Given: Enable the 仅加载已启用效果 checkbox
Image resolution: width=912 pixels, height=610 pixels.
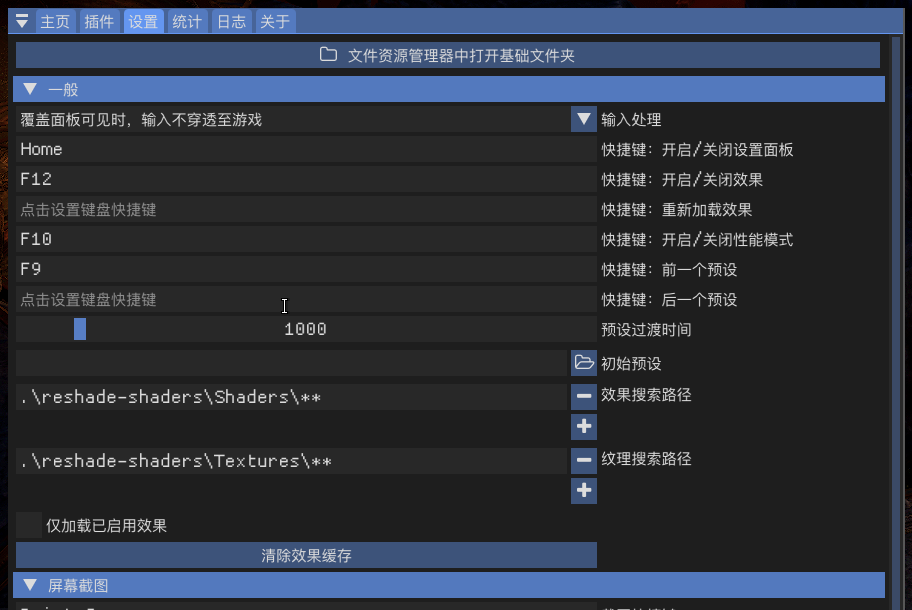Looking at the screenshot, I should pyautogui.click(x=28, y=525).
